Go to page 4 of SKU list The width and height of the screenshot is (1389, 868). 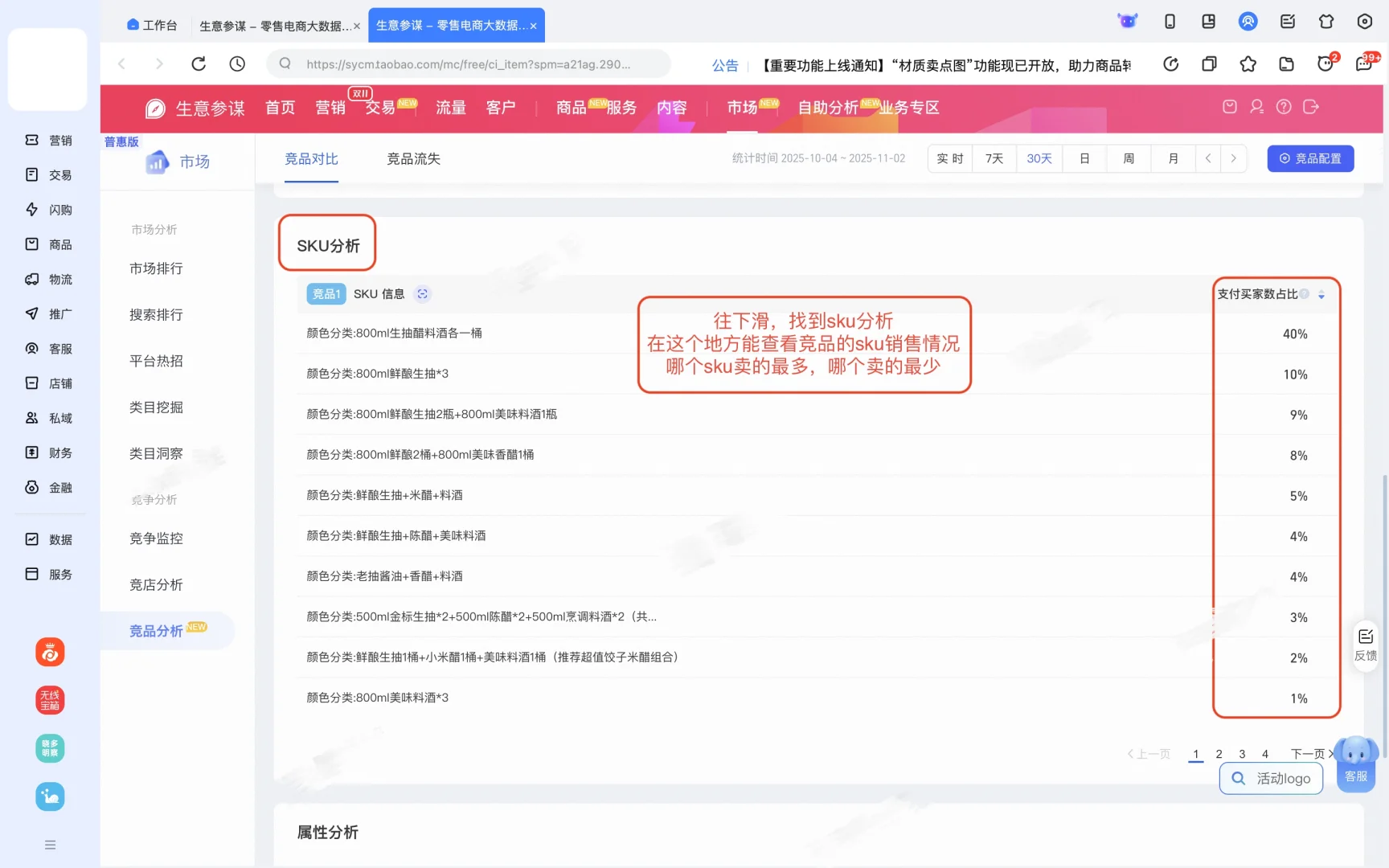pos(1265,754)
